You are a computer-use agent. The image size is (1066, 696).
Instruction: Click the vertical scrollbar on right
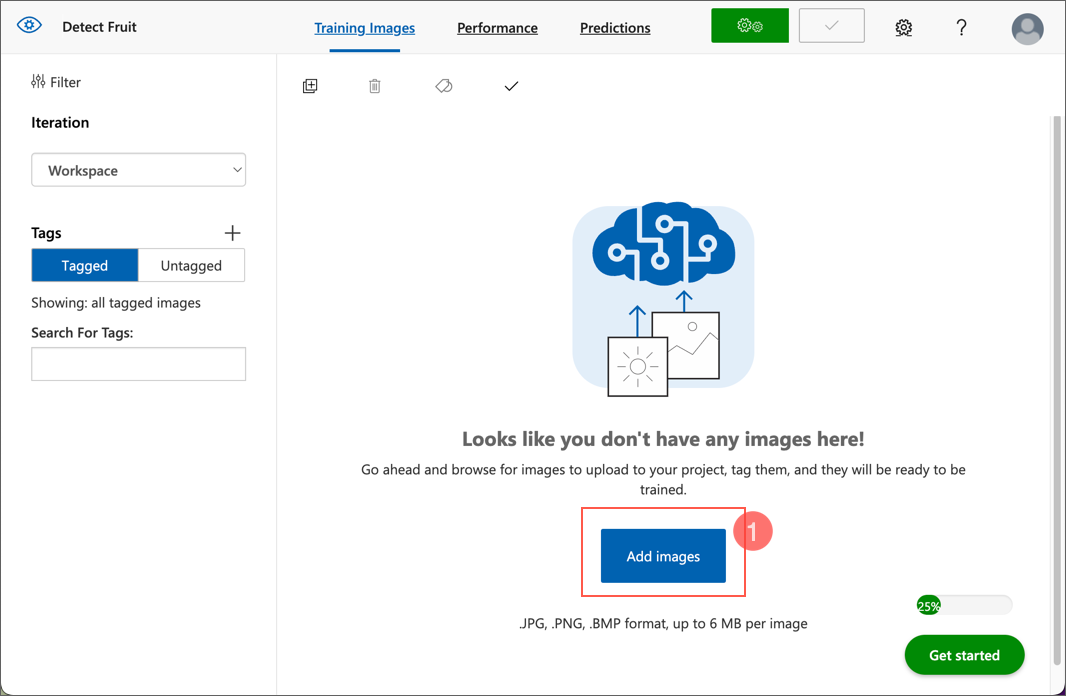1056,391
